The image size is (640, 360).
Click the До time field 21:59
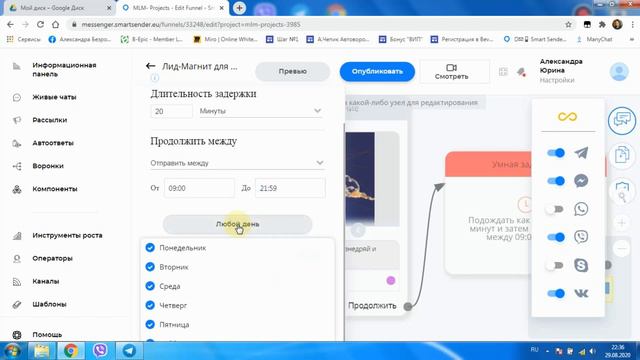tap(290, 188)
